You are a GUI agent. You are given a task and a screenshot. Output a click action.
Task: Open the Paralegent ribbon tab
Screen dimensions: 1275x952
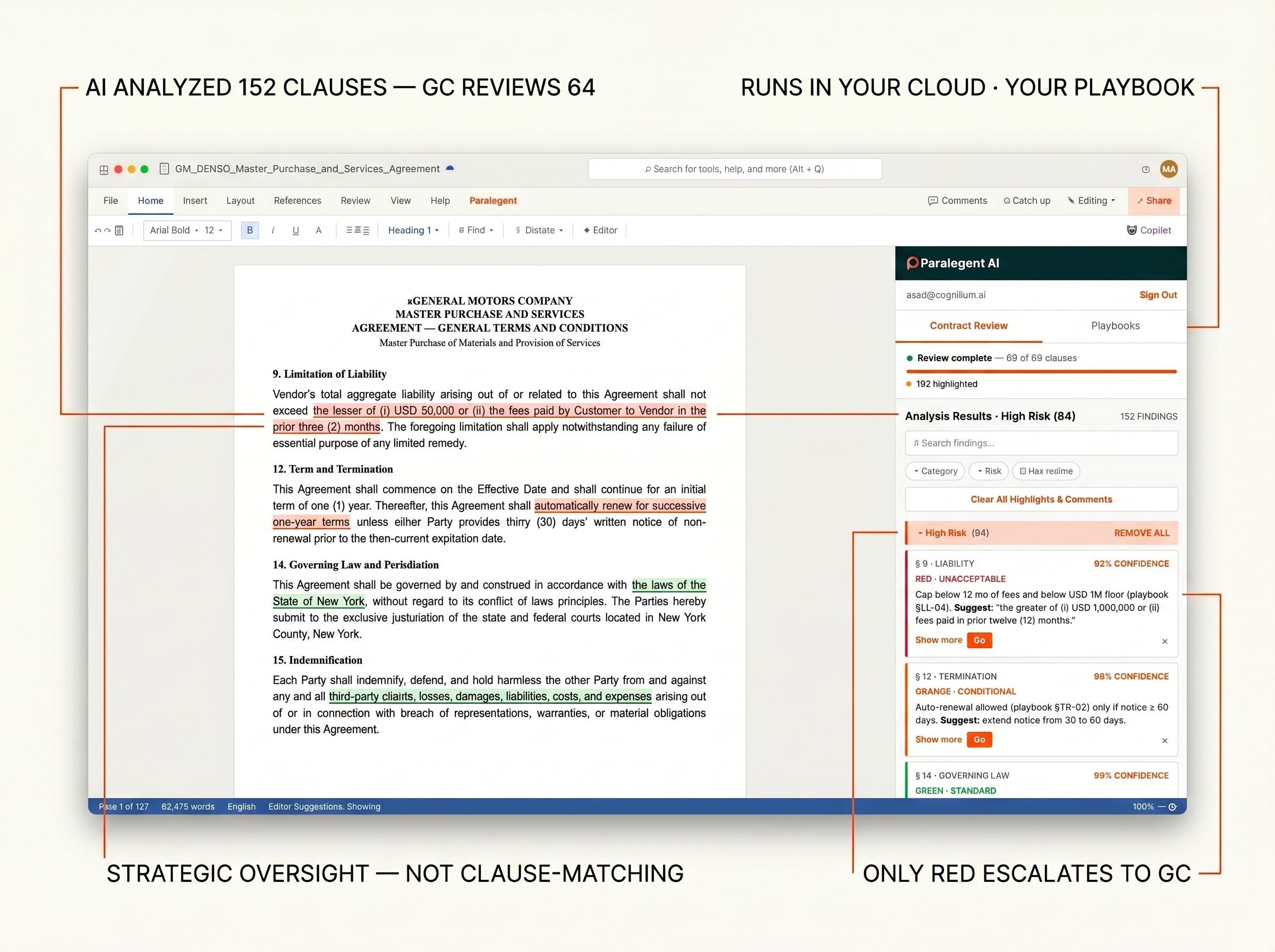point(493,200)
